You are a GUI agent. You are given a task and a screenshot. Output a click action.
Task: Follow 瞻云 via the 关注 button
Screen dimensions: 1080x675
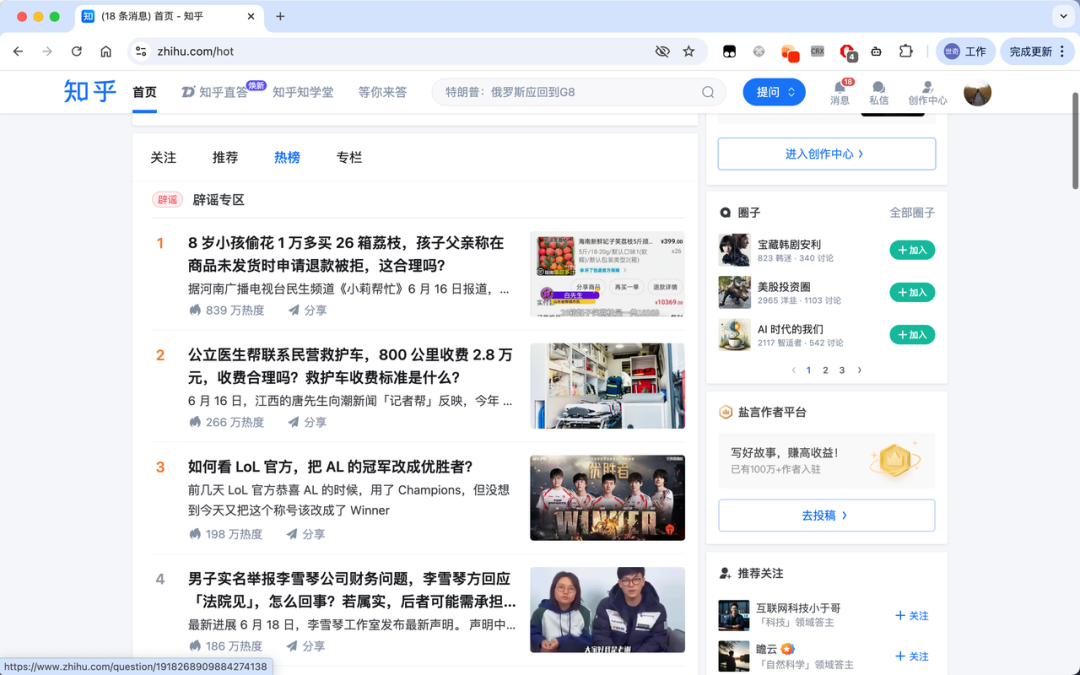coord(911,656)
